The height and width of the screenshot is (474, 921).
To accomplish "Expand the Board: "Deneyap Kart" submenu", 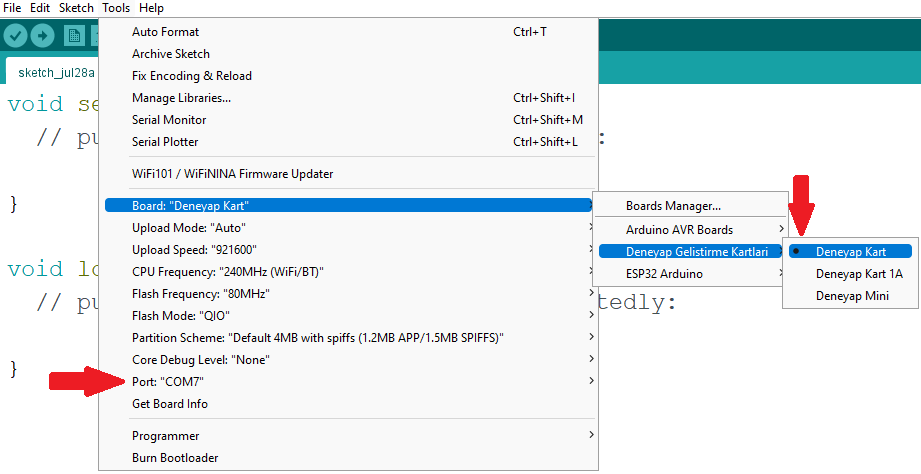I will pyautogui.click(x=349, y=206).
